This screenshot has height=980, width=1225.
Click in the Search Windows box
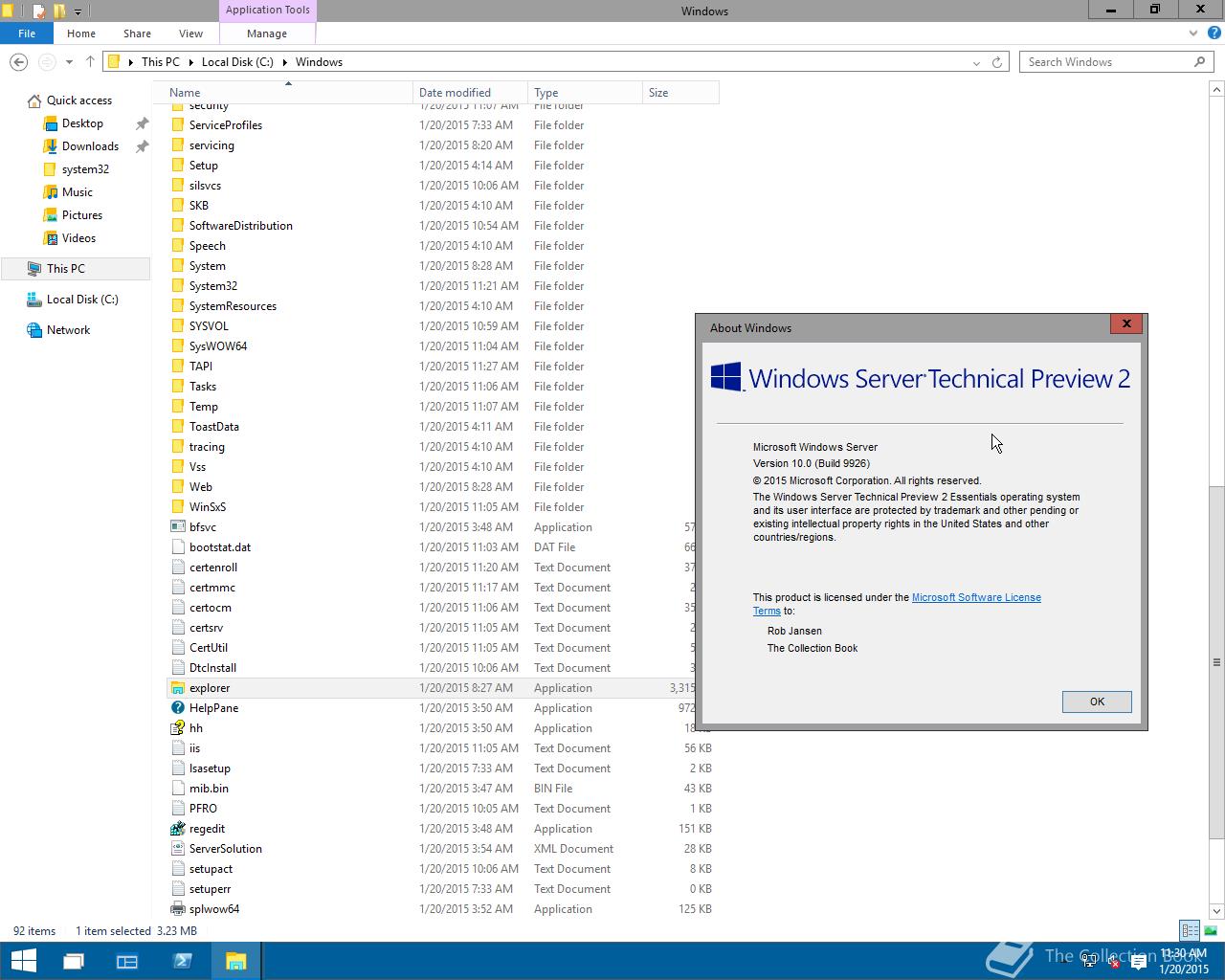click(1116, 61)
